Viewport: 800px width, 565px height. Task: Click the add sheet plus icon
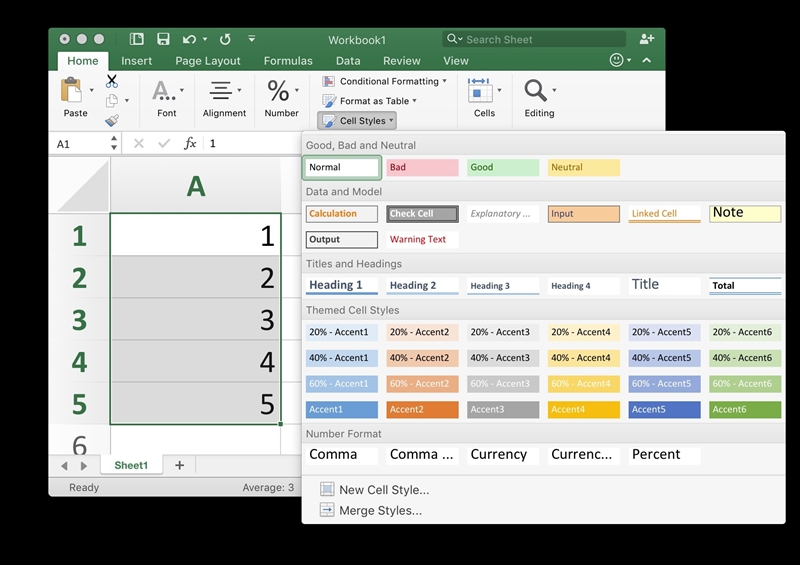[180, 465]
